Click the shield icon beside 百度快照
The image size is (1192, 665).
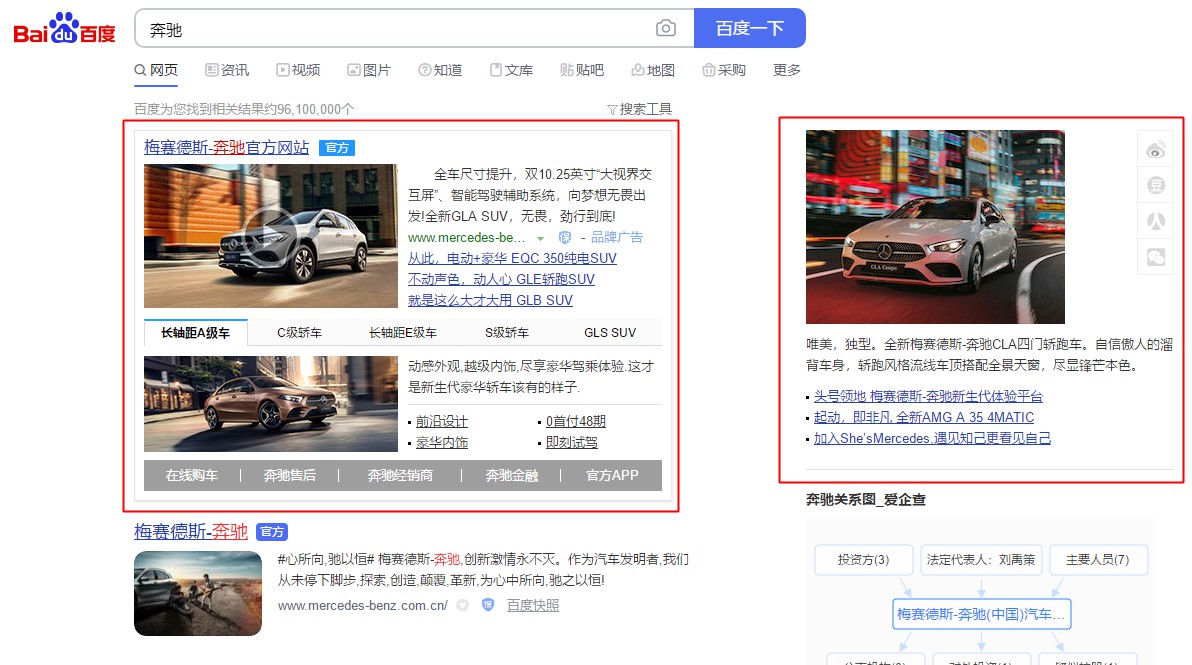(x=488, y=605)
